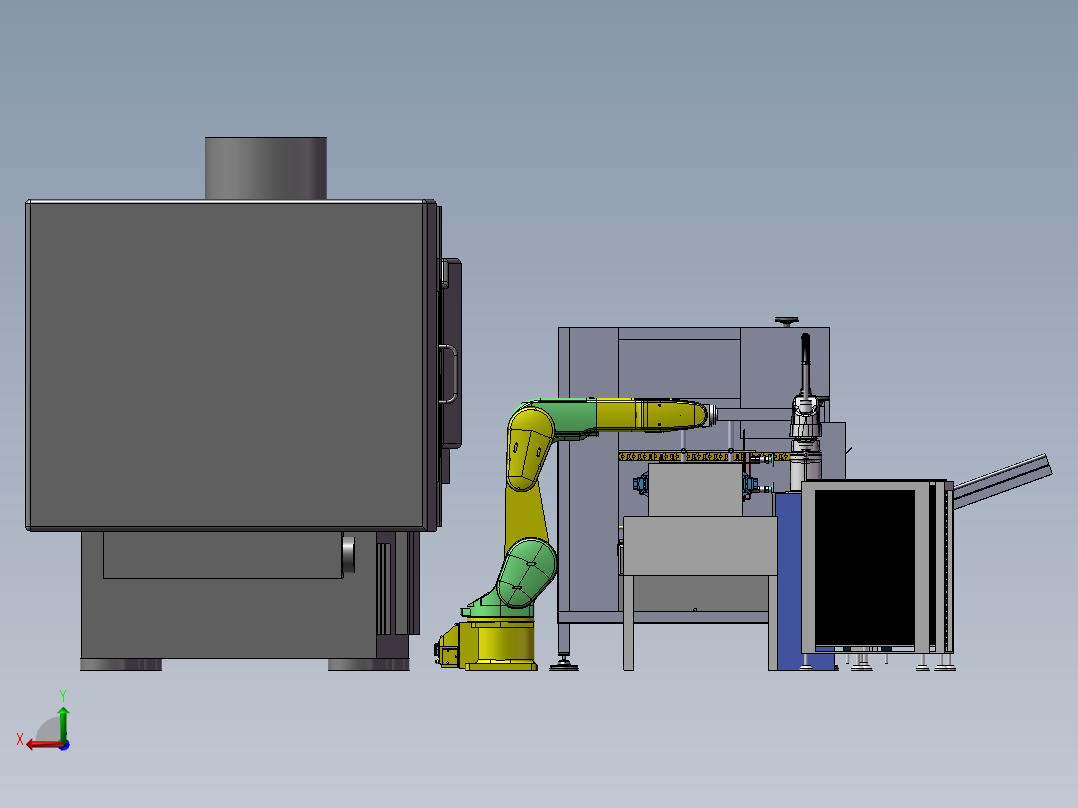This screenshot has width=1078, height=808.
Task: Select the inclined chute at the far right
Action: [x=1001, y=481]
